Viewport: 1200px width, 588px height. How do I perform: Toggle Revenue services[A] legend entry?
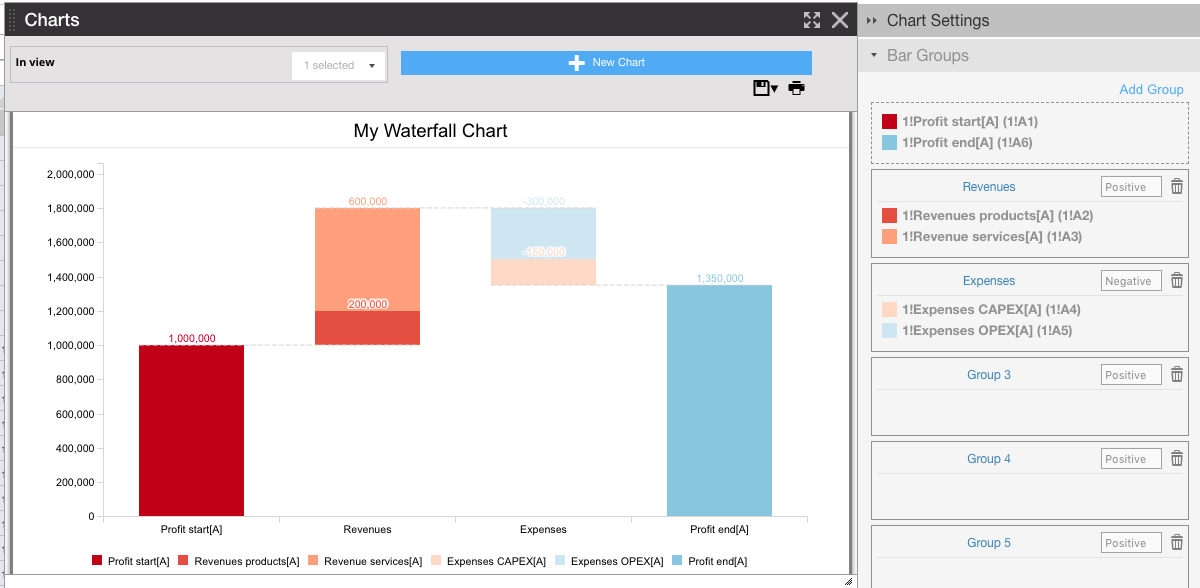point(365,562)
